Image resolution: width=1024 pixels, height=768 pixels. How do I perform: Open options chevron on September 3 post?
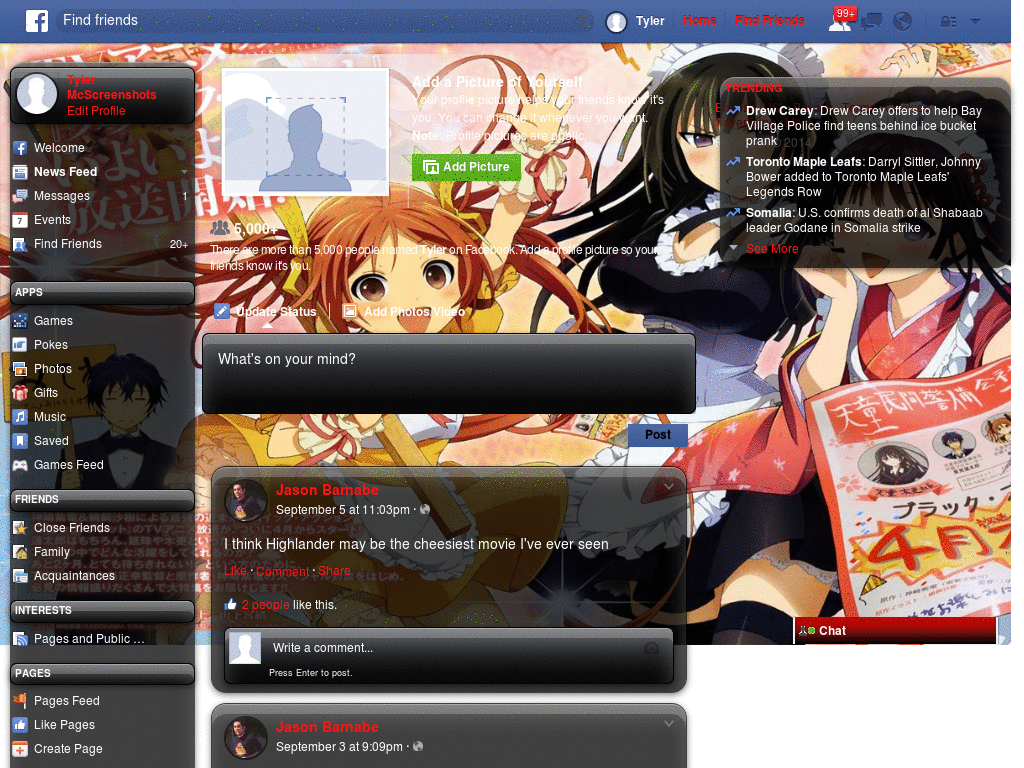click(669, 724)
